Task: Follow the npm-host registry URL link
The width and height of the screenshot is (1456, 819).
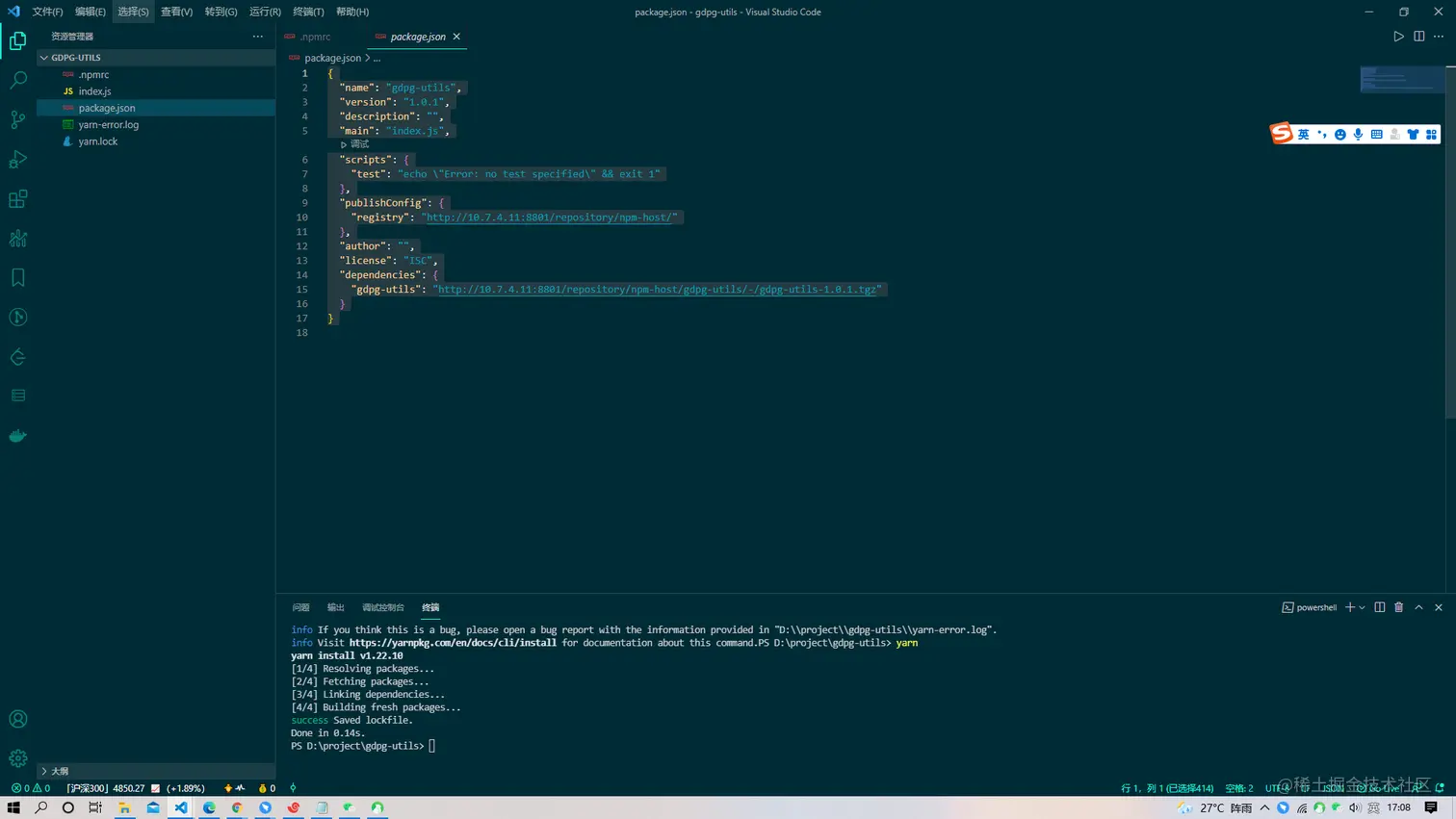Action: click(x=551, y=218)
